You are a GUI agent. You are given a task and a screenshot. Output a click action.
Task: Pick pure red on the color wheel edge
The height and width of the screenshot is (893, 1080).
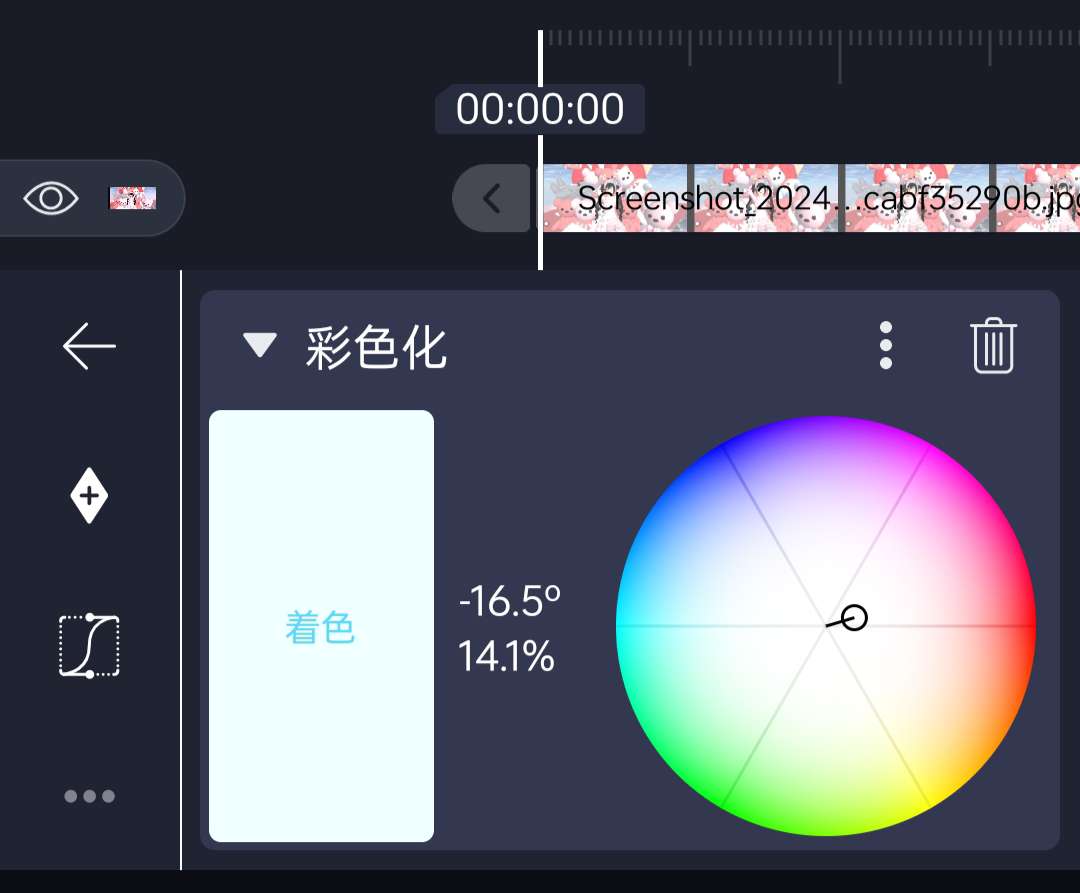[1026, 626]
